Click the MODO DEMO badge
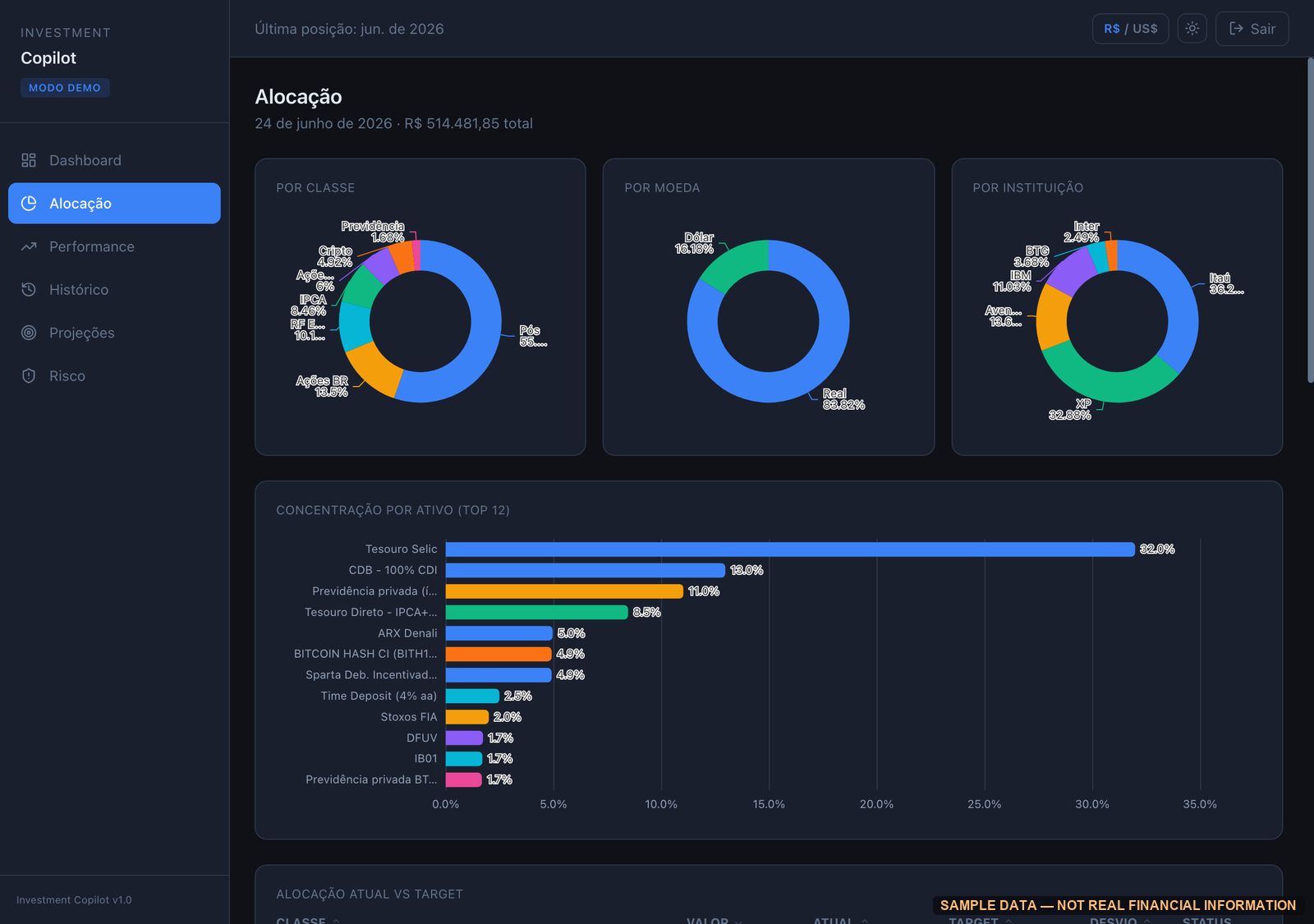 click(x=65, y=88)
